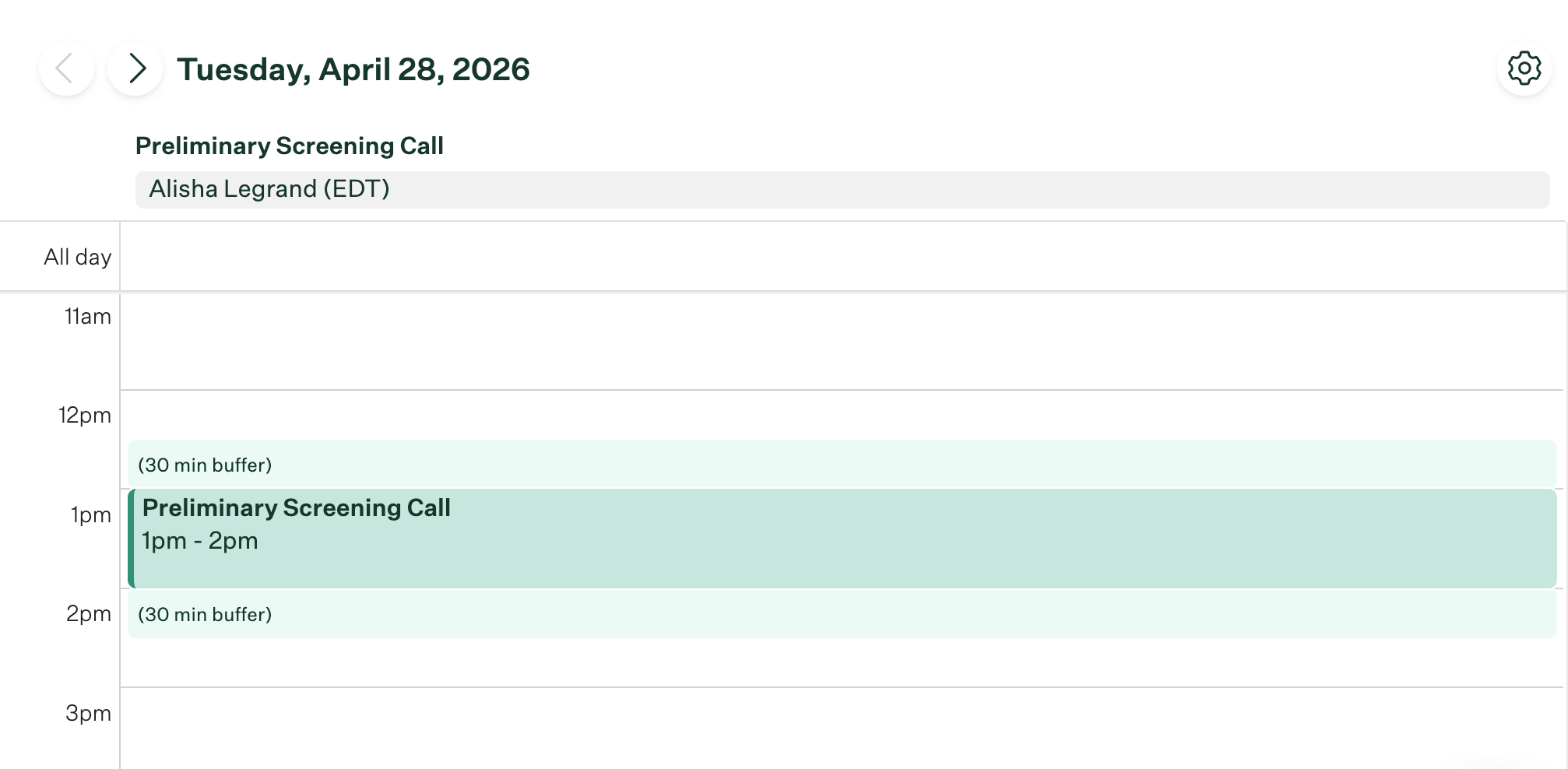Viewport: 1568px width, 769px height.
Task: Click the 1pm - 2pm time label
Action: (x=199, y=540)
